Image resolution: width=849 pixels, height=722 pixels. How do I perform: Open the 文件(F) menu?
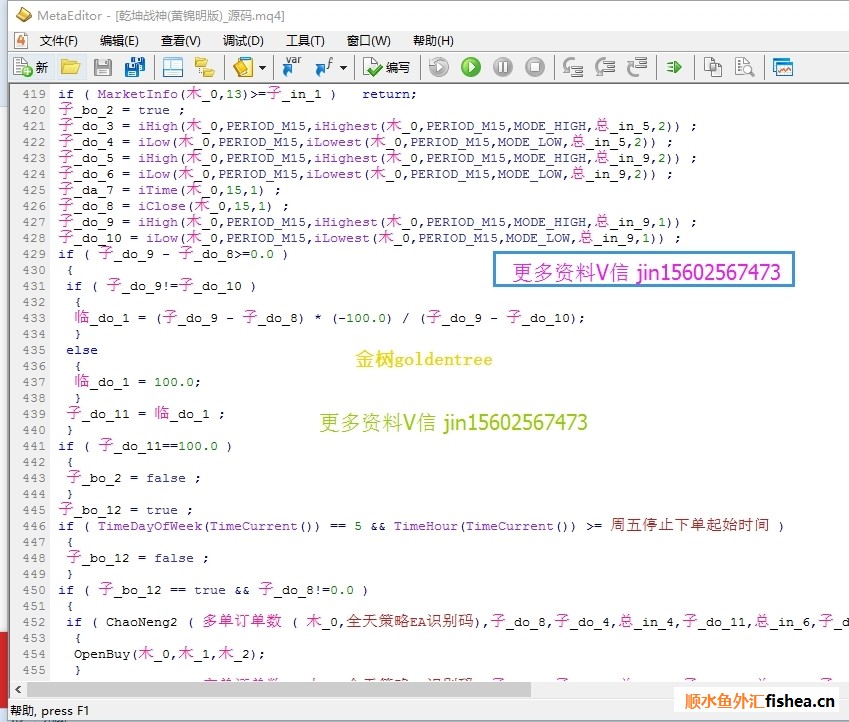[x=58, y=41]
